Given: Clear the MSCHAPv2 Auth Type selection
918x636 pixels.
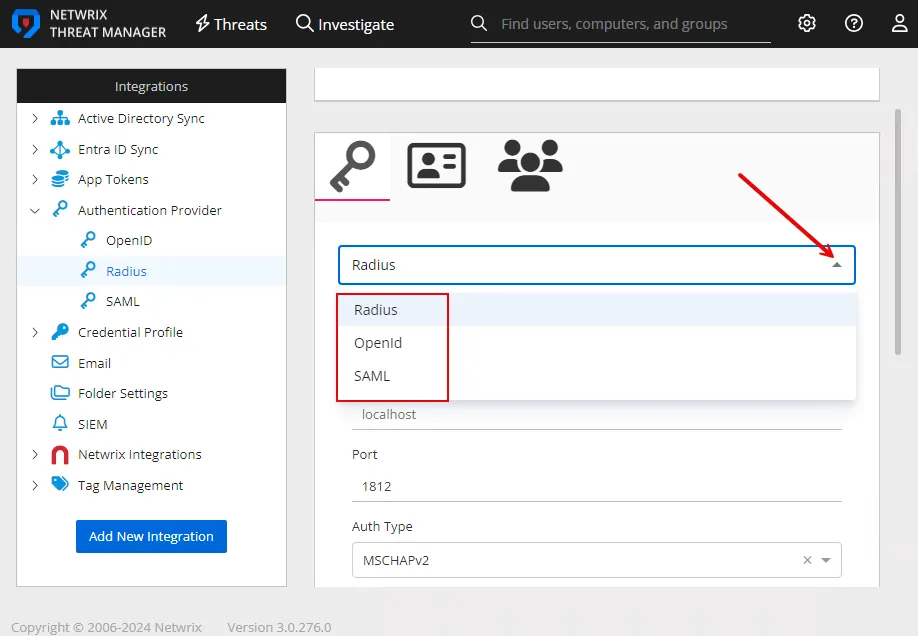Looking at the screenshot, I should tap(807, 560).
